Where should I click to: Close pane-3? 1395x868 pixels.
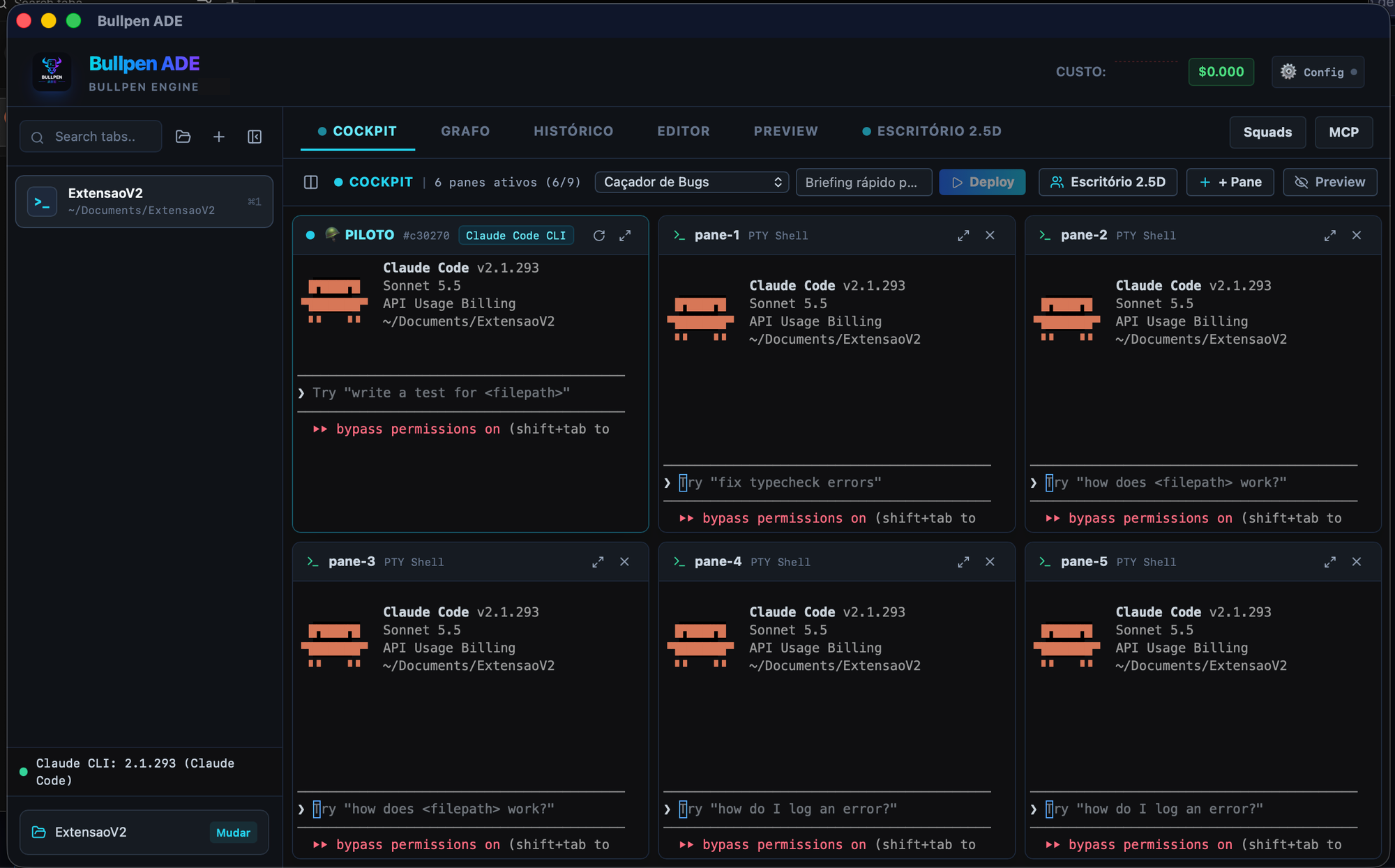[624, 562]
